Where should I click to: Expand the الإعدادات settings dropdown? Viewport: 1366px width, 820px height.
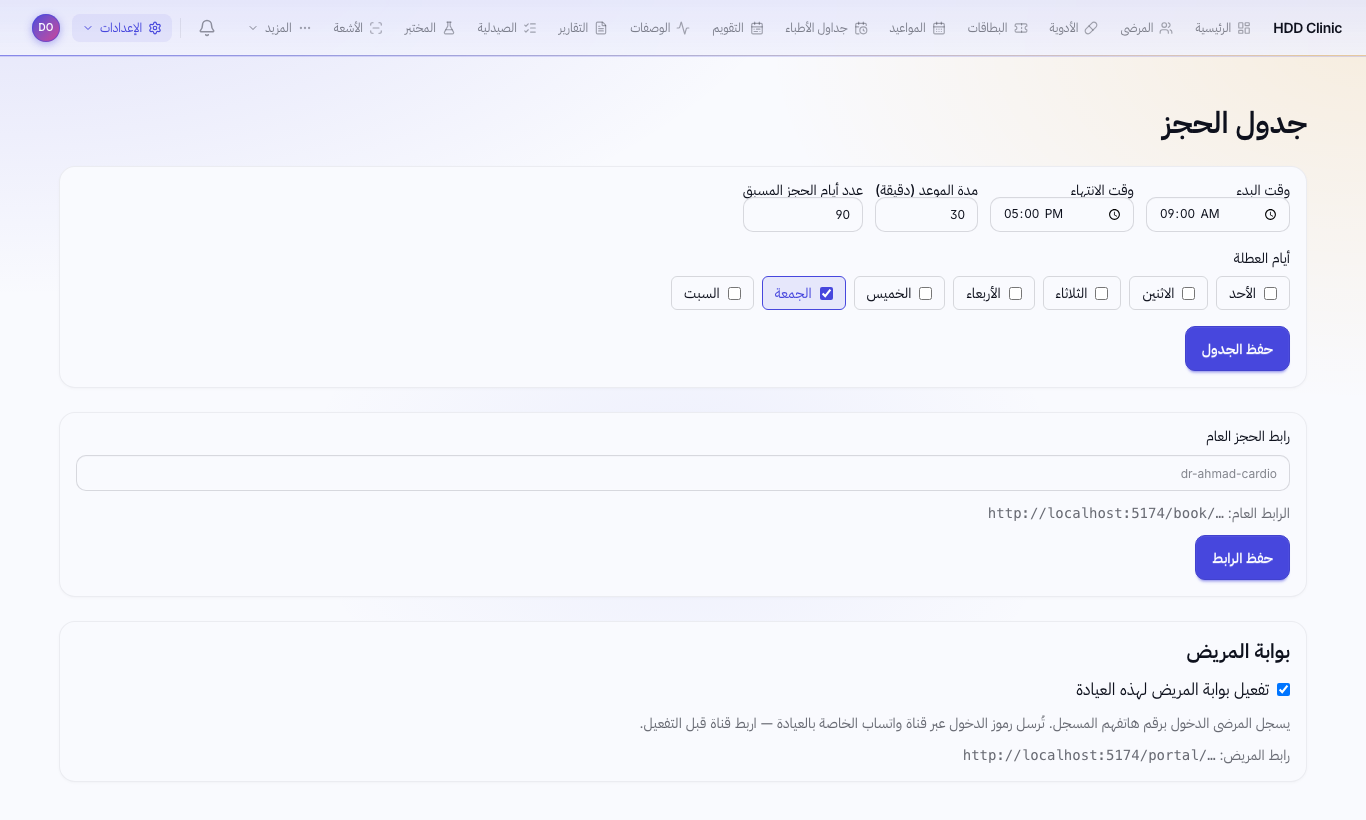pos(122,28)
